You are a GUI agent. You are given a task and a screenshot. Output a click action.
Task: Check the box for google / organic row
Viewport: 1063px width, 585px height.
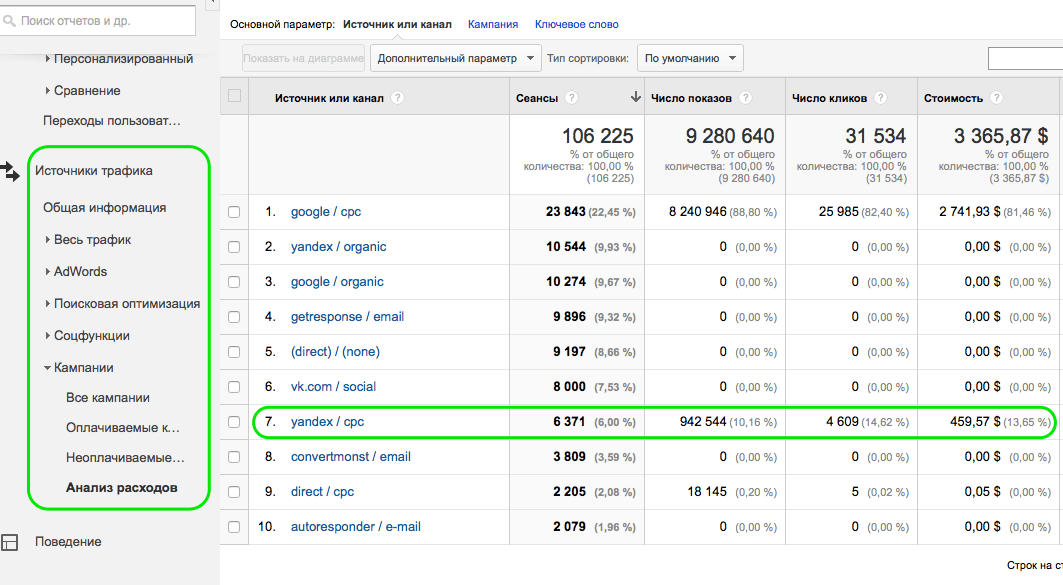click(234, 282)
